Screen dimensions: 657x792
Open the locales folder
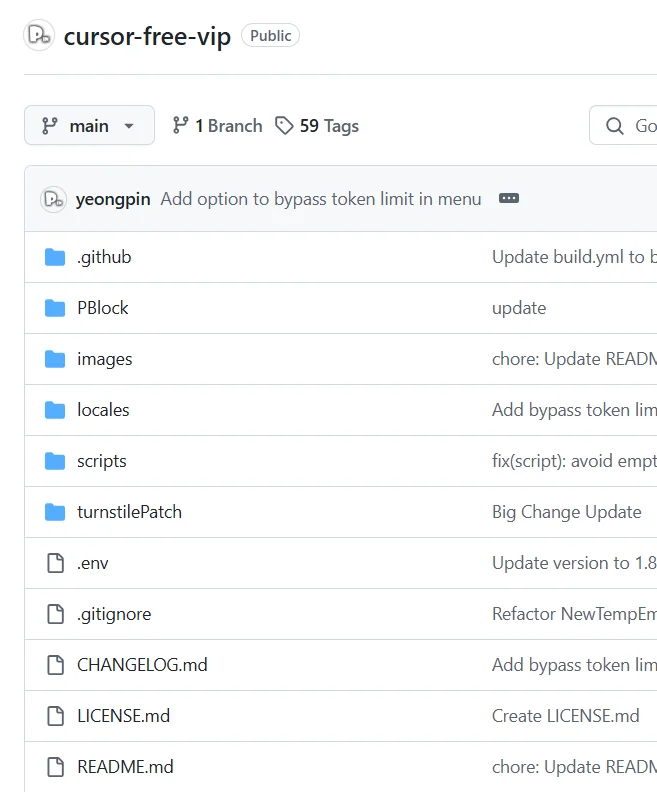tap(103, 410)
